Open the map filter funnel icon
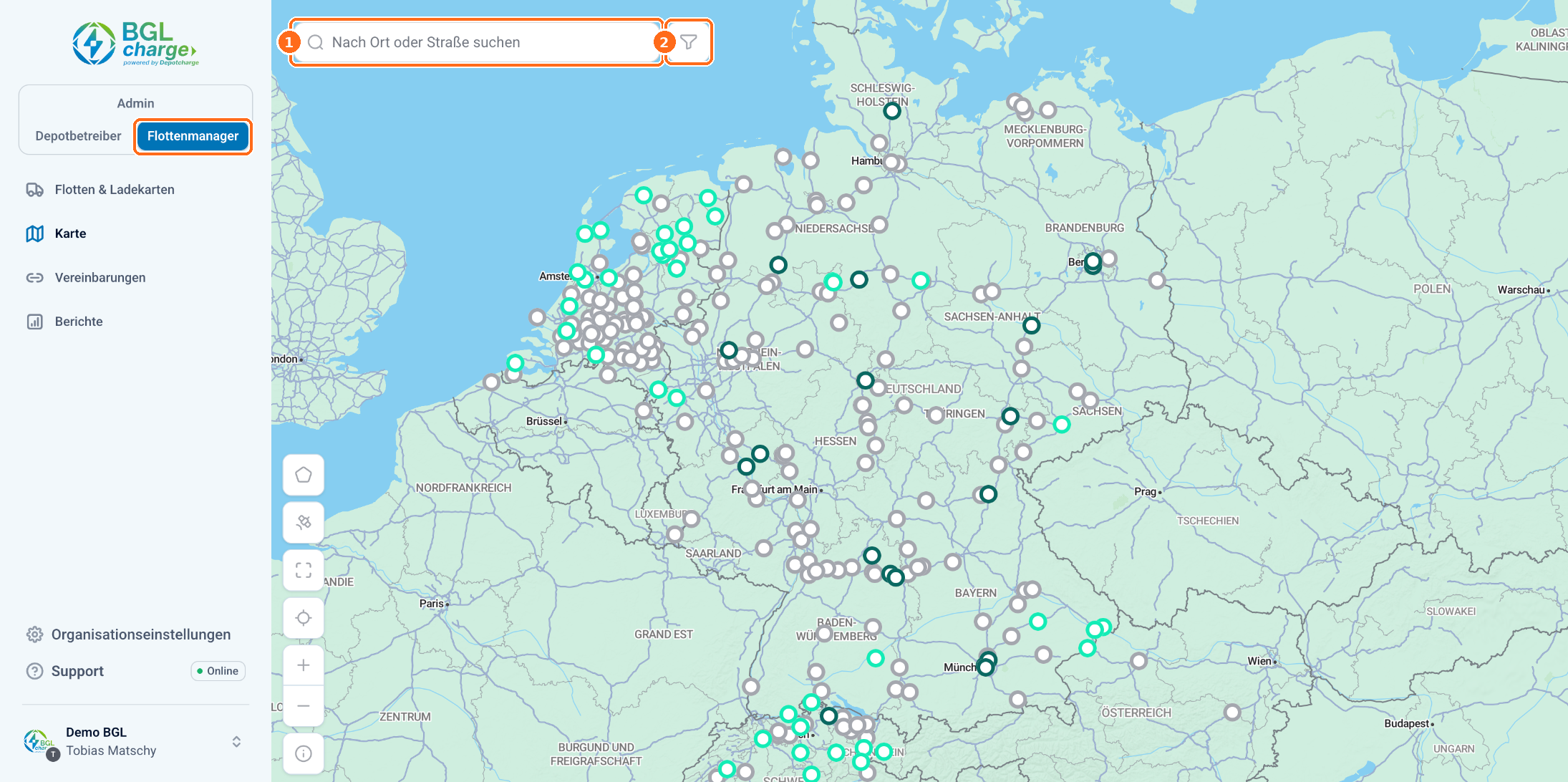The image size is (1568, 782). [x=688, y=42]
